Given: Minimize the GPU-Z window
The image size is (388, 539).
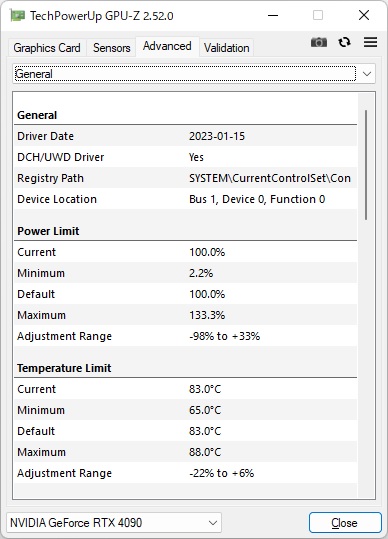Looking at the screenshot, I should pos(273,15).
